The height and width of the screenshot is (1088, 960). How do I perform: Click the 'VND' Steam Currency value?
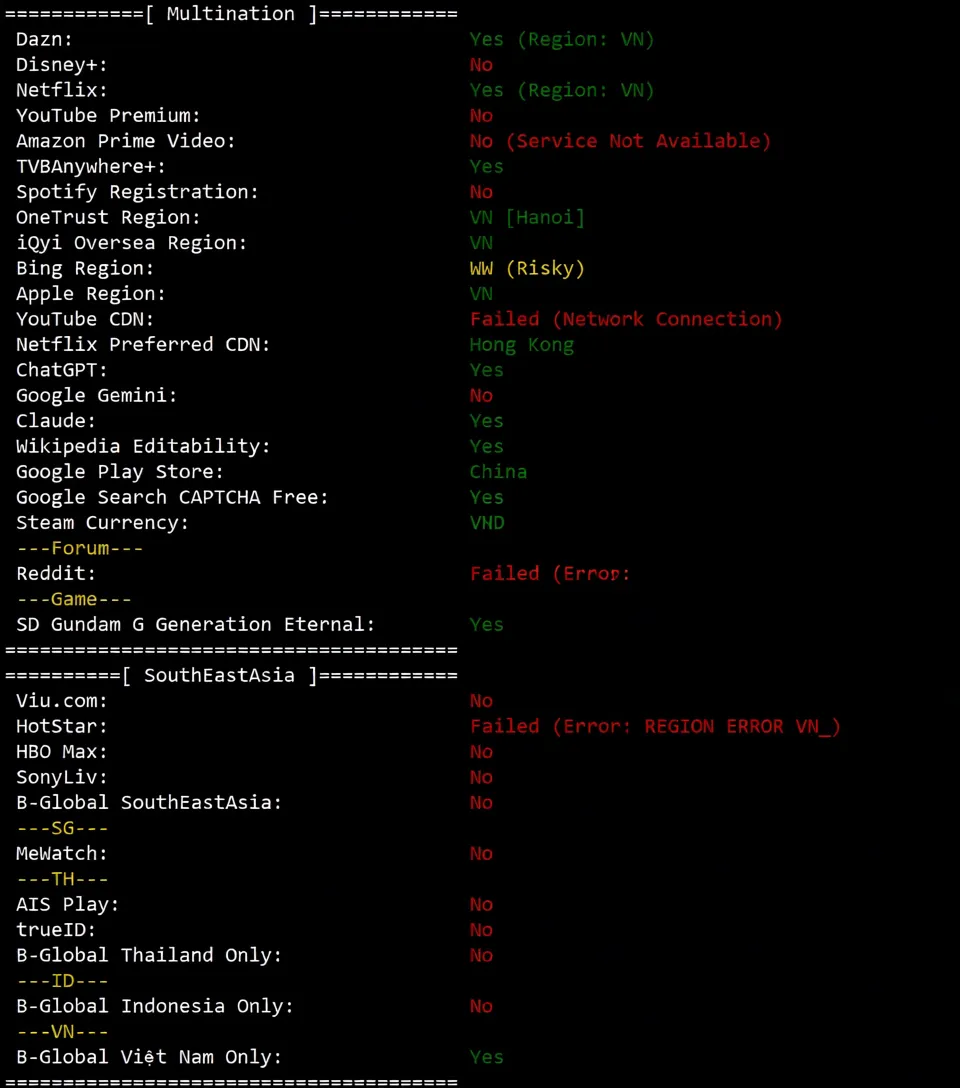point(487,523)
